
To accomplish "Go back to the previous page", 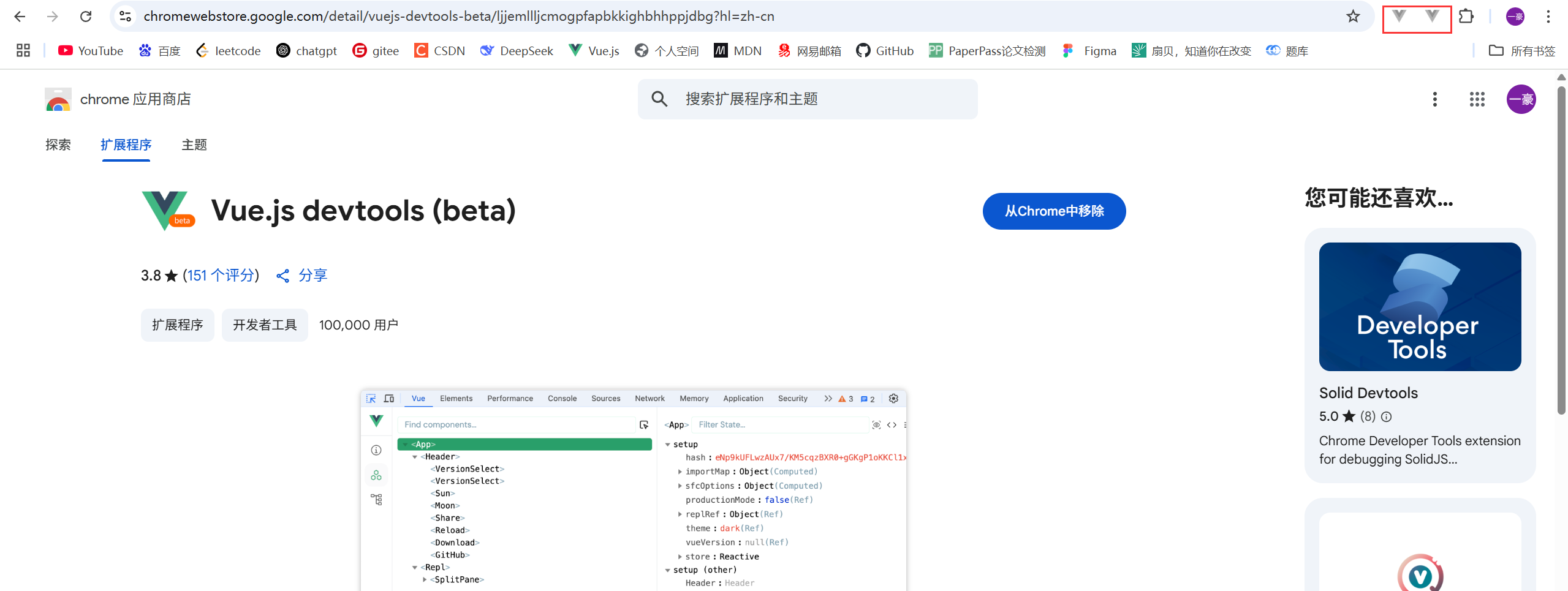I will click(20, 17).
